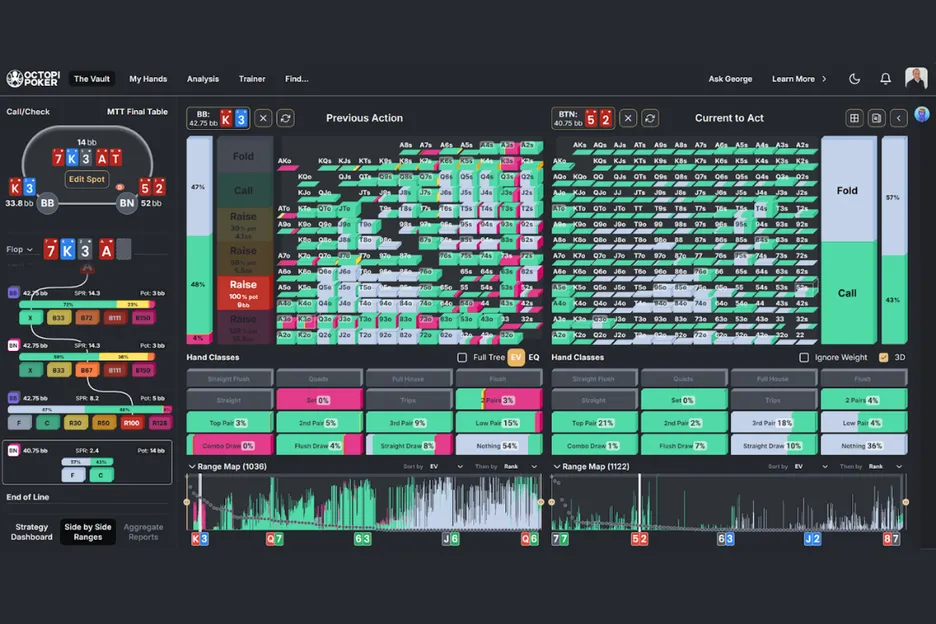Image resolution: width=936 pixels, height=624 pixels.
Task: Switch to the Strategy Dashboard tab
Action: 32,532
